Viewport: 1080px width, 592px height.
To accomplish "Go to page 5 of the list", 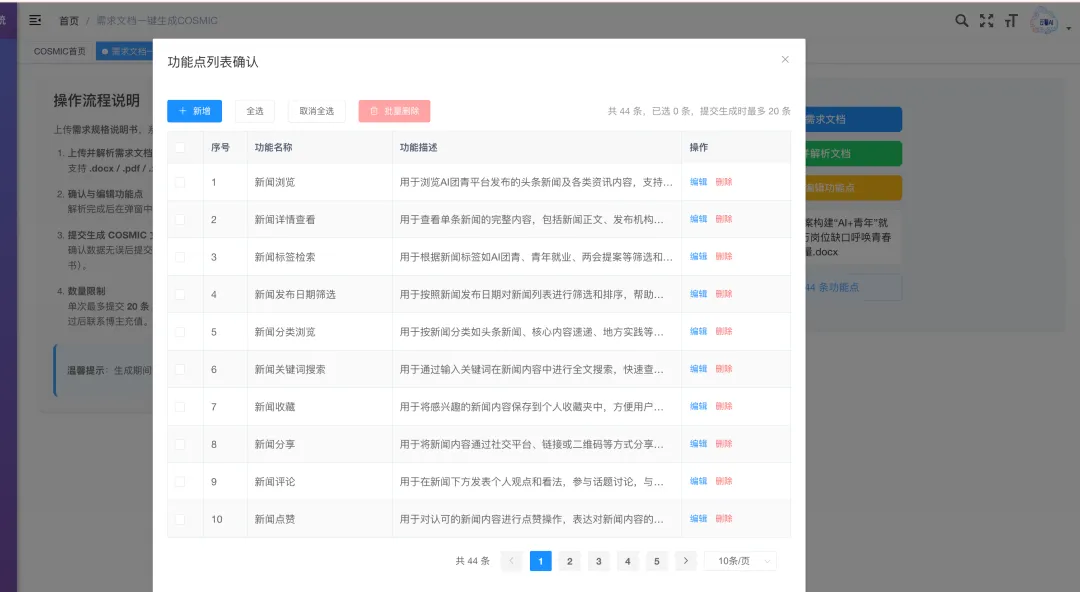I will click(x=656, y=561).
